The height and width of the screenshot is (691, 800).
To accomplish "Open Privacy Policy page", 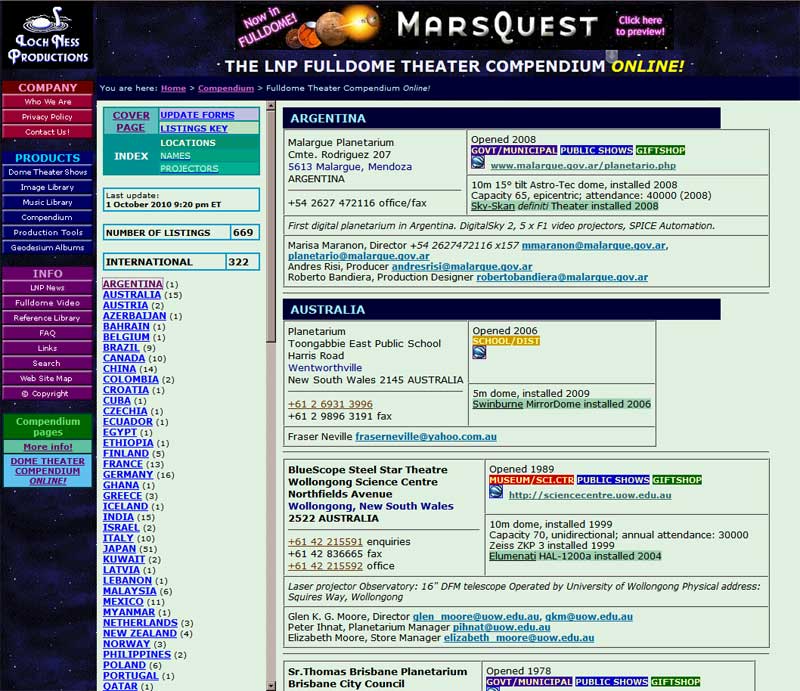I will [x=47, y=117].
